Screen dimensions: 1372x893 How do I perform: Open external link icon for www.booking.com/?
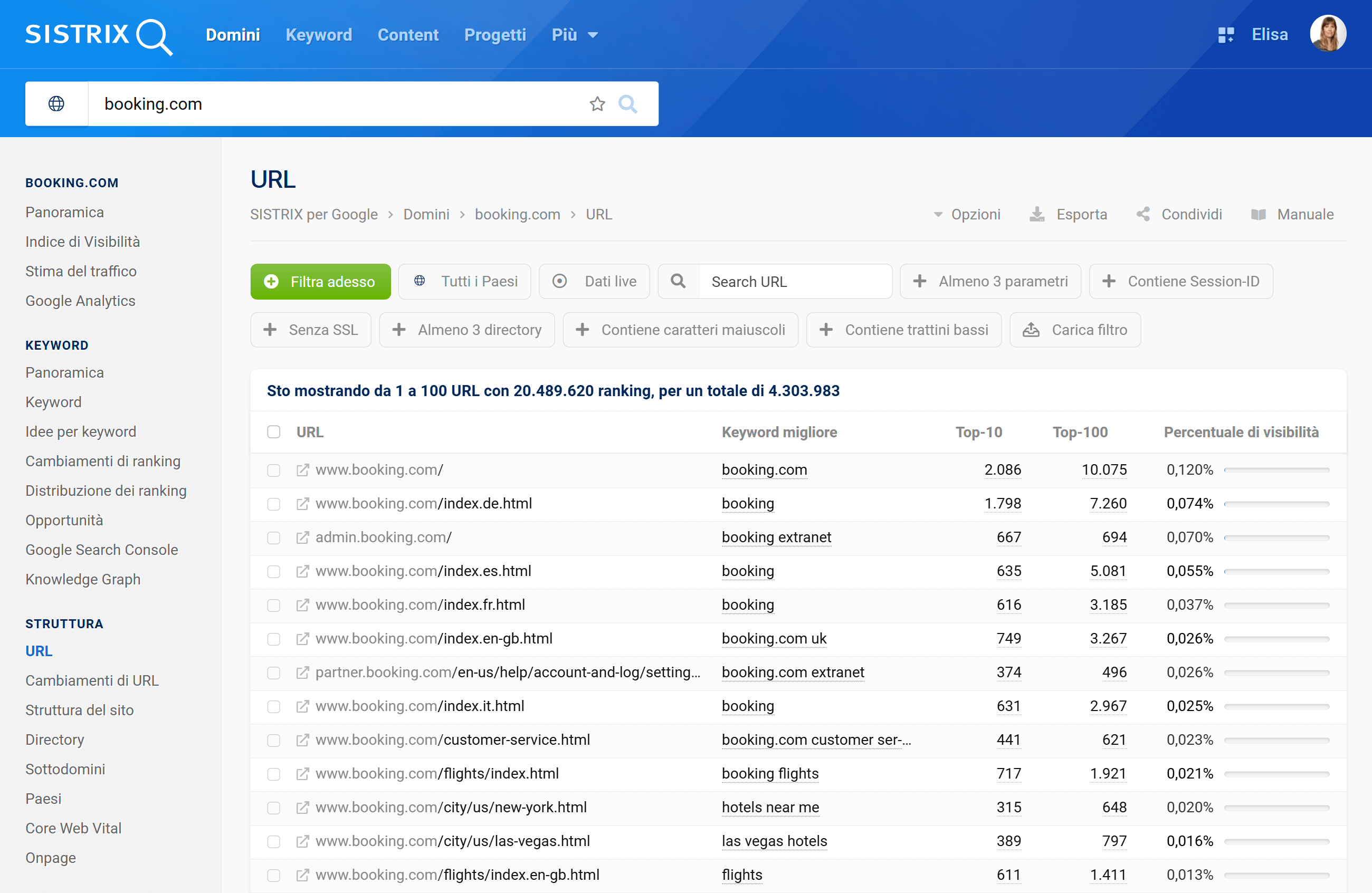pos(303,470)
